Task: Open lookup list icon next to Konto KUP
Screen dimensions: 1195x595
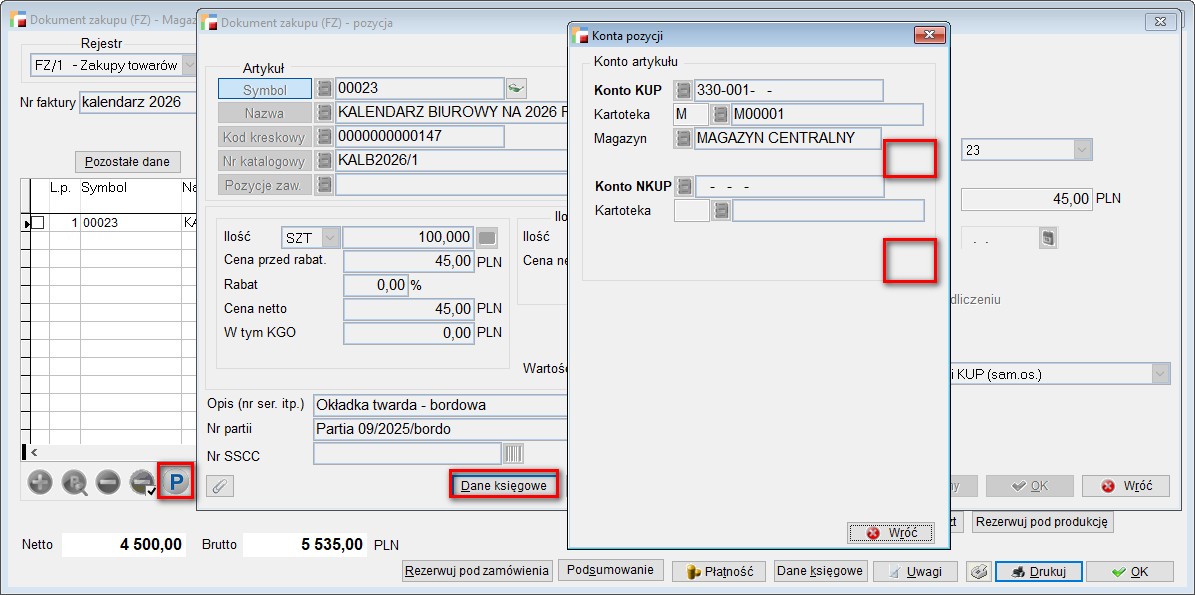Action: click(x=683, y=90)
